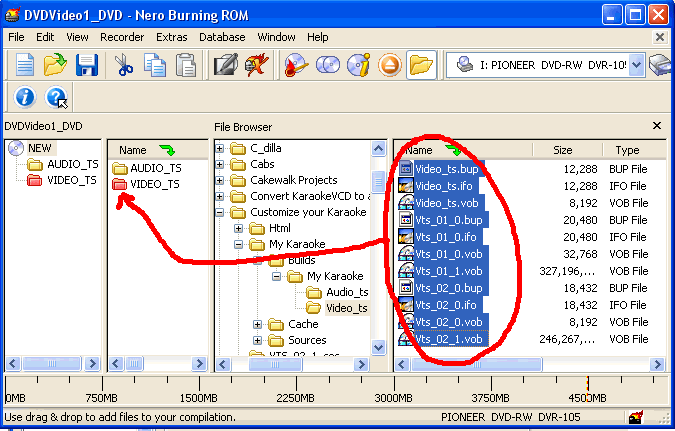This screenshot has height=431, width=675.
Task: Paste with the toolbar clipboard icon
Action: point(186,65)
